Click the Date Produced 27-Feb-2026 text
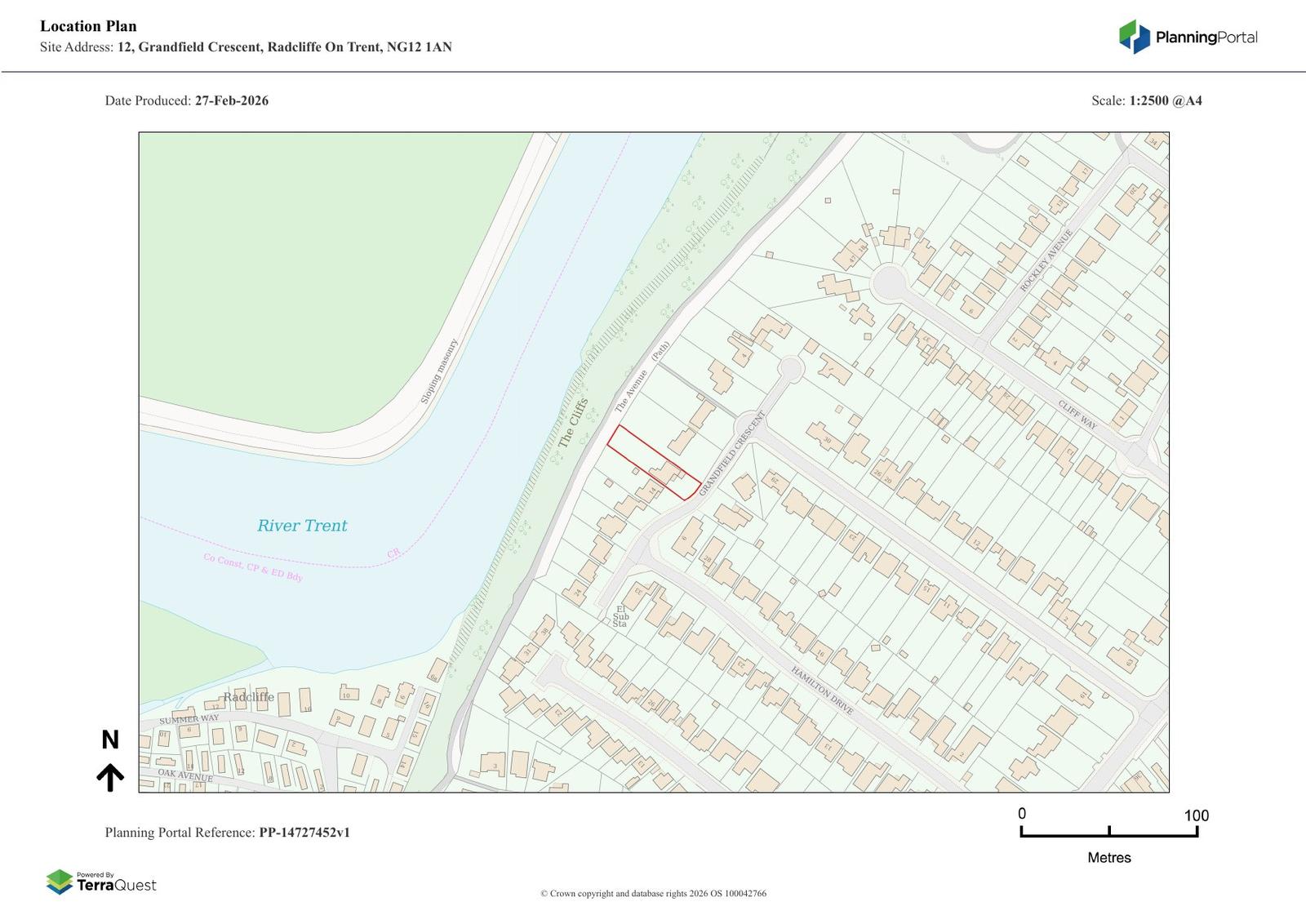 coord(186,100)
